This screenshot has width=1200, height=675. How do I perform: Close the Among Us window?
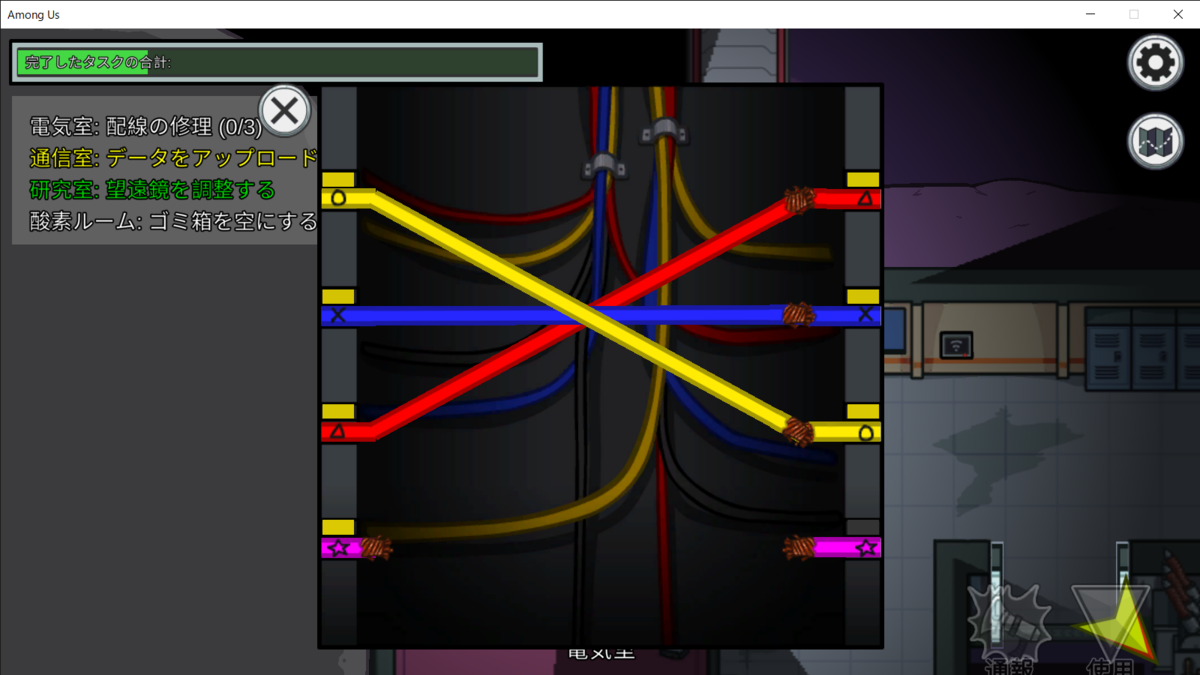tap(1177, 14)
